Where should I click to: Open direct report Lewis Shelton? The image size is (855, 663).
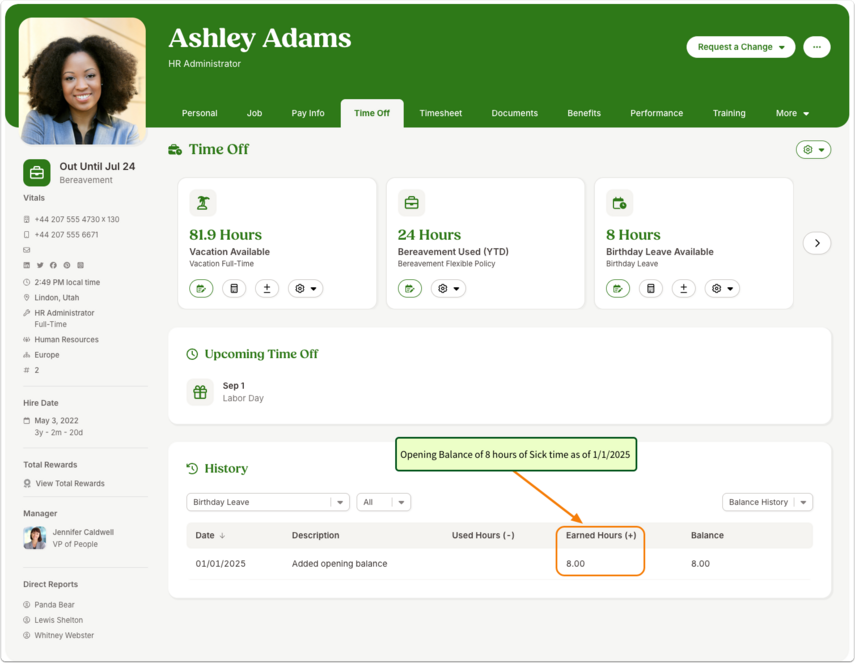[58, 620]
